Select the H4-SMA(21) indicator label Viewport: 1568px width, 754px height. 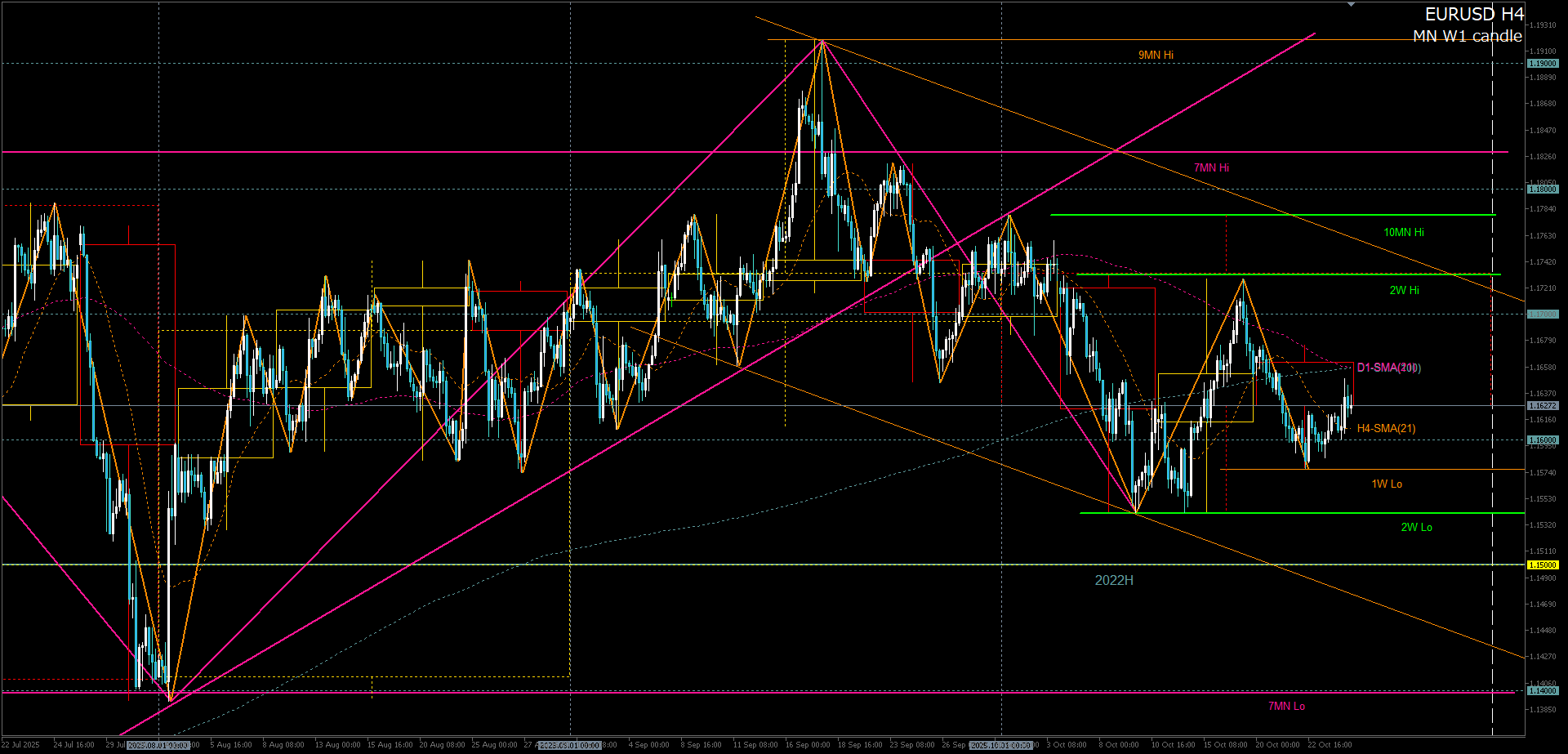click(x=1386, y=428)
